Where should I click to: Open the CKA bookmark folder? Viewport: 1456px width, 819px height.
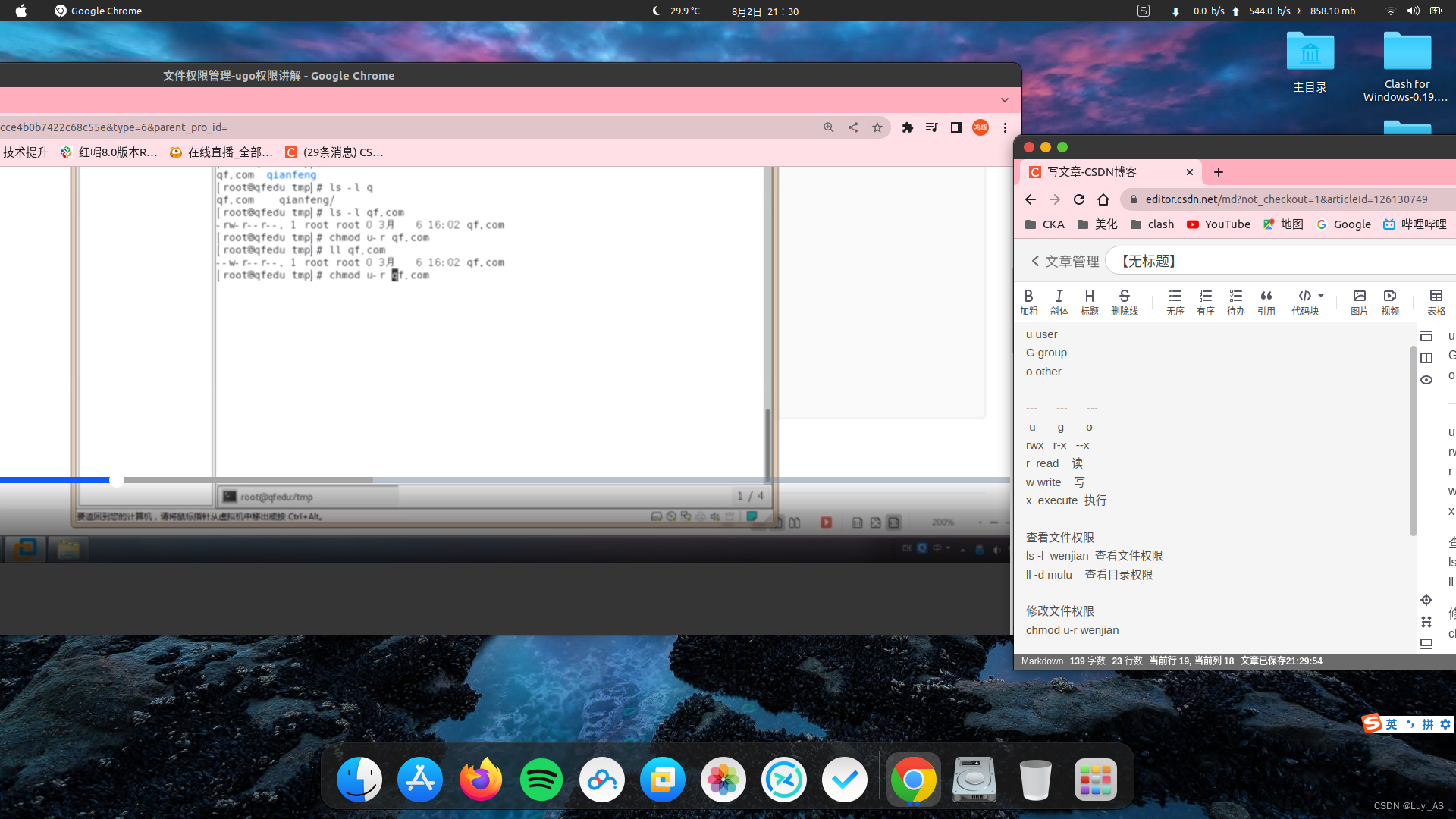pyautogui.click(x=1044, y=224)
